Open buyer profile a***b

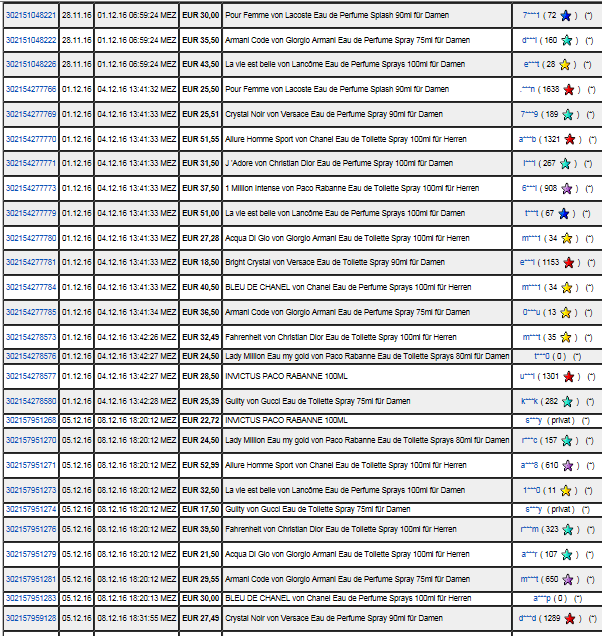(x=527, y=140)
